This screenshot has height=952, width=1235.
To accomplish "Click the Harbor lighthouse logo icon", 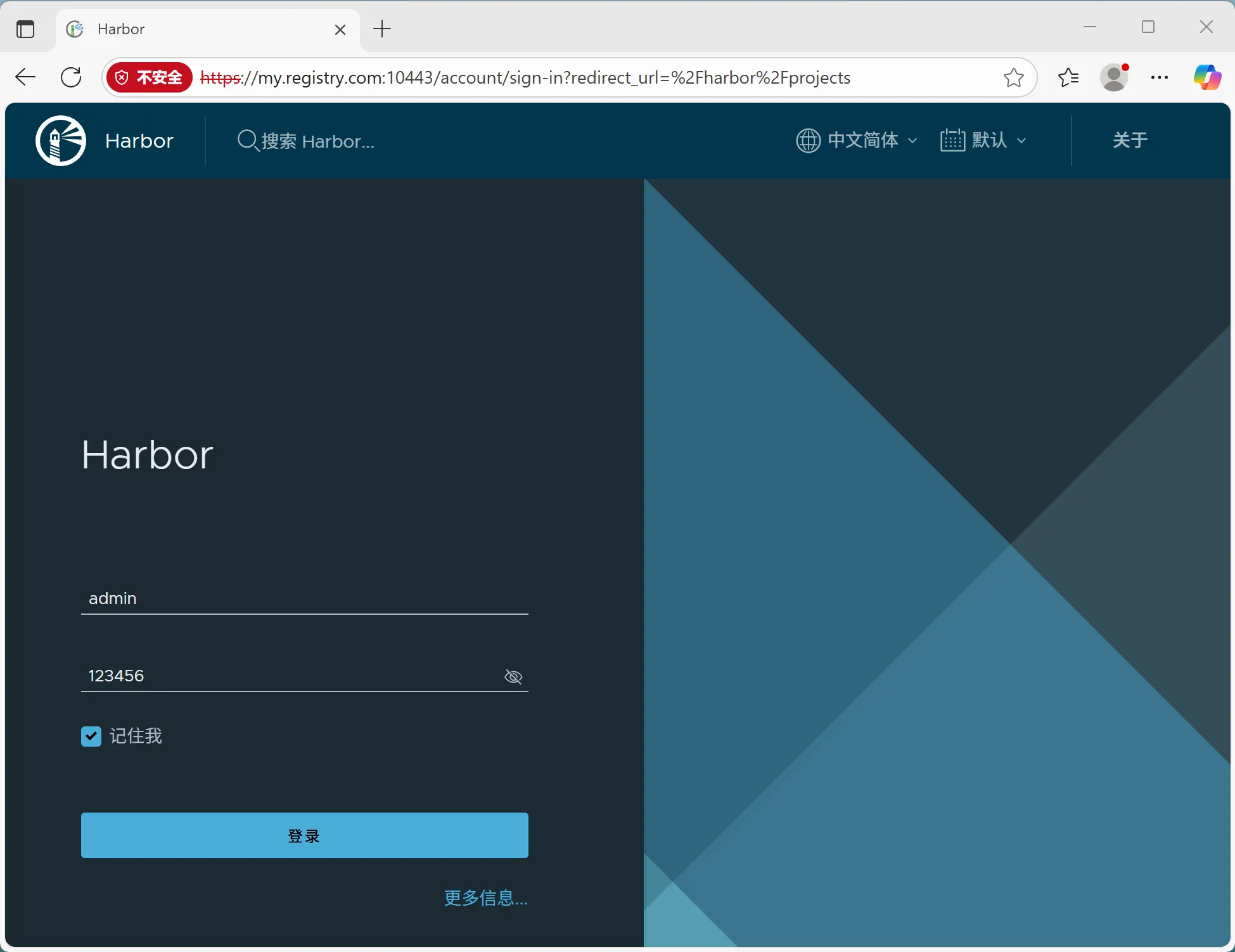I will (x=61, y=141).
